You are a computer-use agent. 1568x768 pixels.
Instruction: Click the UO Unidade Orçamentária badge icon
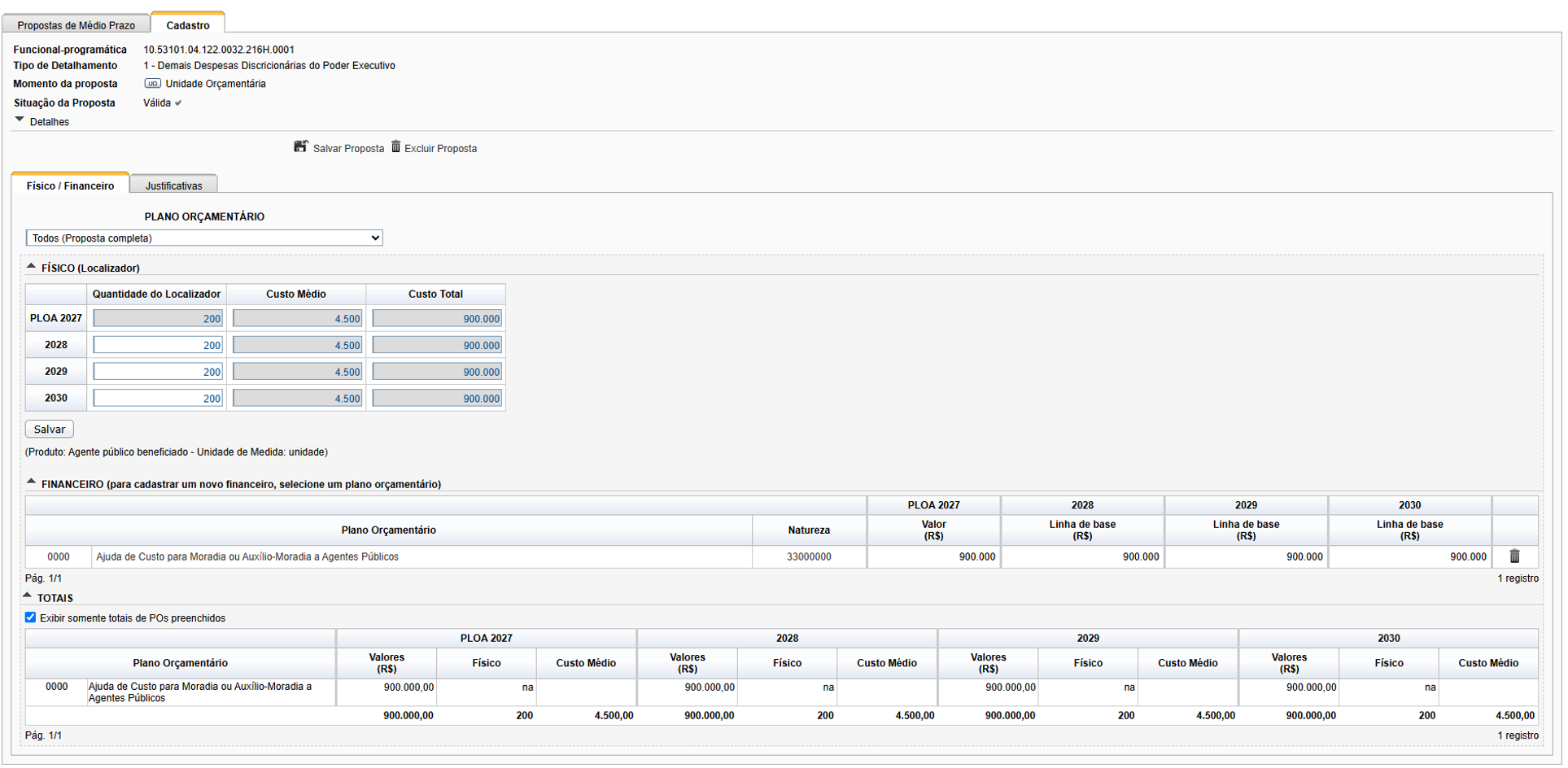tap(152, 84)
